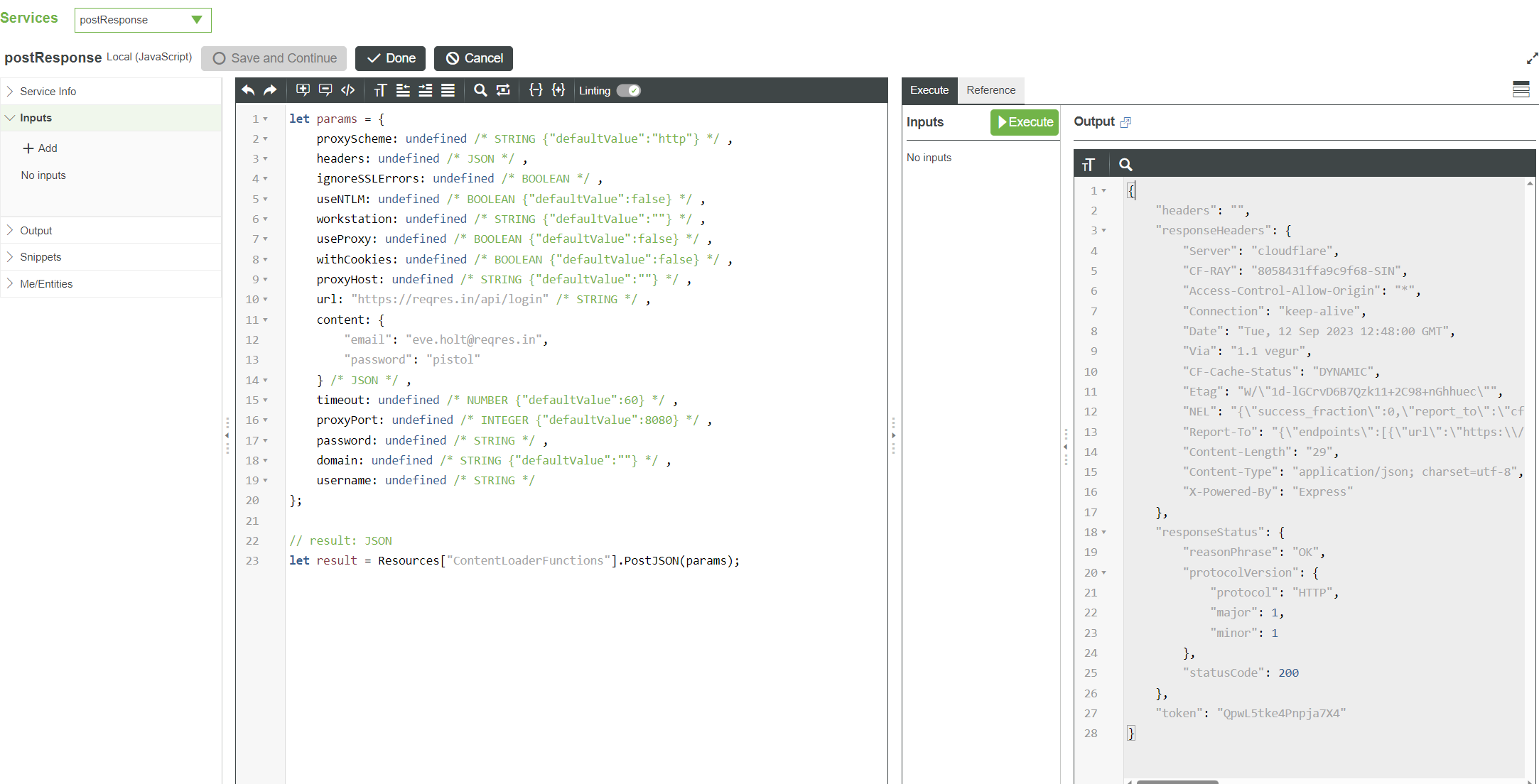This screenshot has height=784, width=1539.
Task: Expand all code blocks with the {+} icon
Action: pos(558,90)
